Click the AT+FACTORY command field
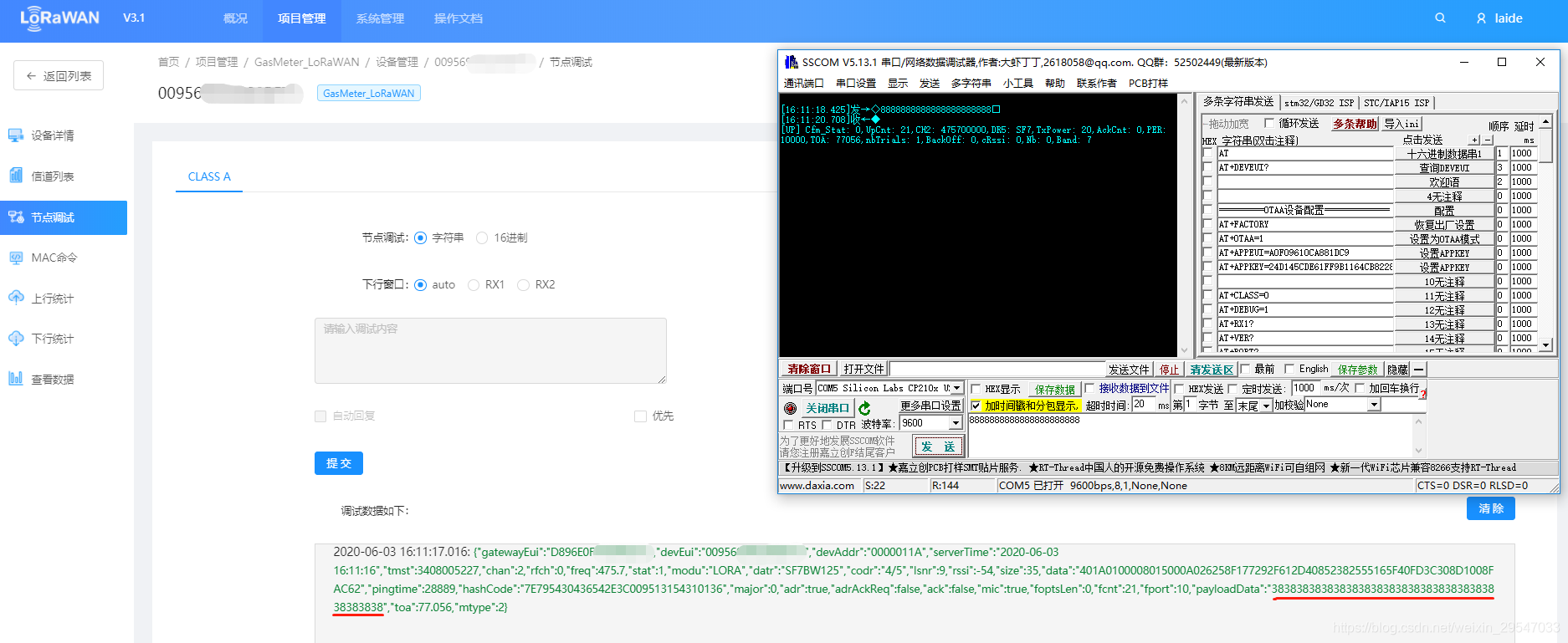This screenshot has width=1568, height=643. (1304, 224)
